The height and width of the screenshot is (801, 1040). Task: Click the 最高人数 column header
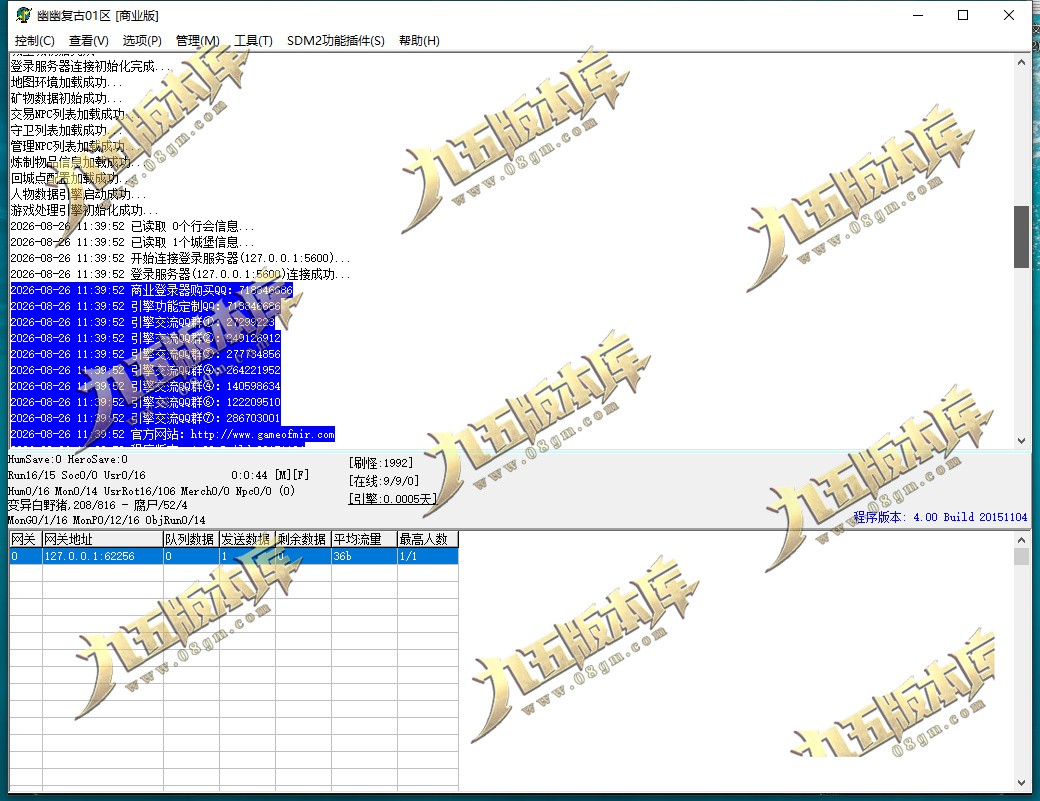pos(427,539)
